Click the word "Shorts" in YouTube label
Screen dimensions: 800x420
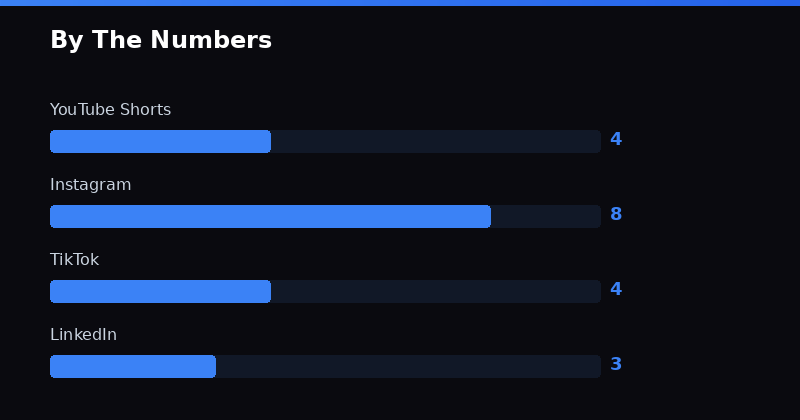[x=145, y=110]
